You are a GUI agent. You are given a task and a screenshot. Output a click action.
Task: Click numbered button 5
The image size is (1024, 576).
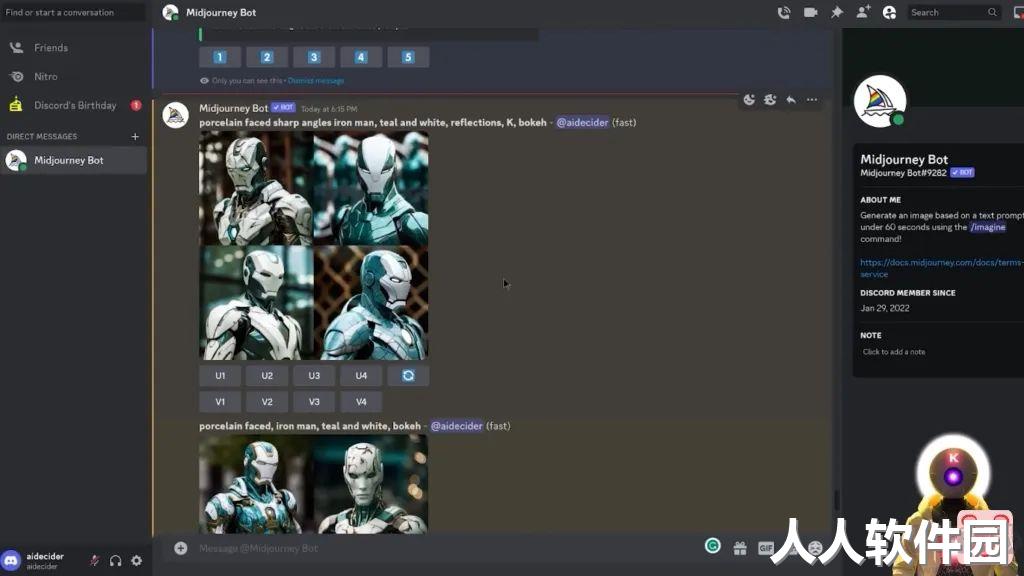coord(408,57)
